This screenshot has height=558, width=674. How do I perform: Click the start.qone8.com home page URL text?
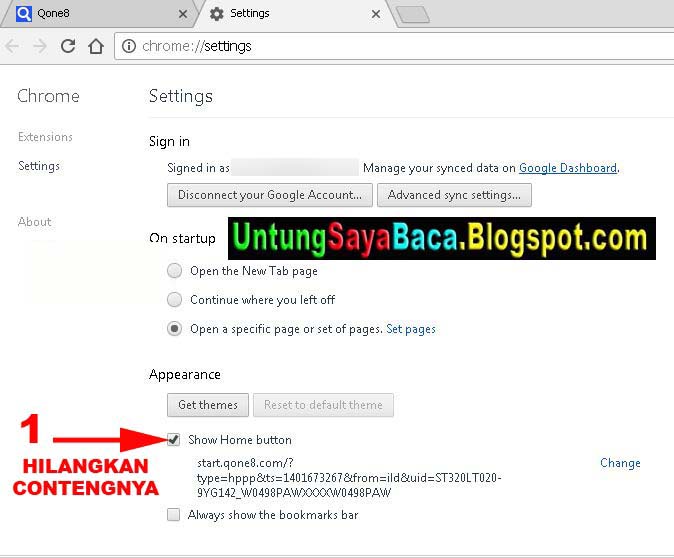[x=349, y=478]
